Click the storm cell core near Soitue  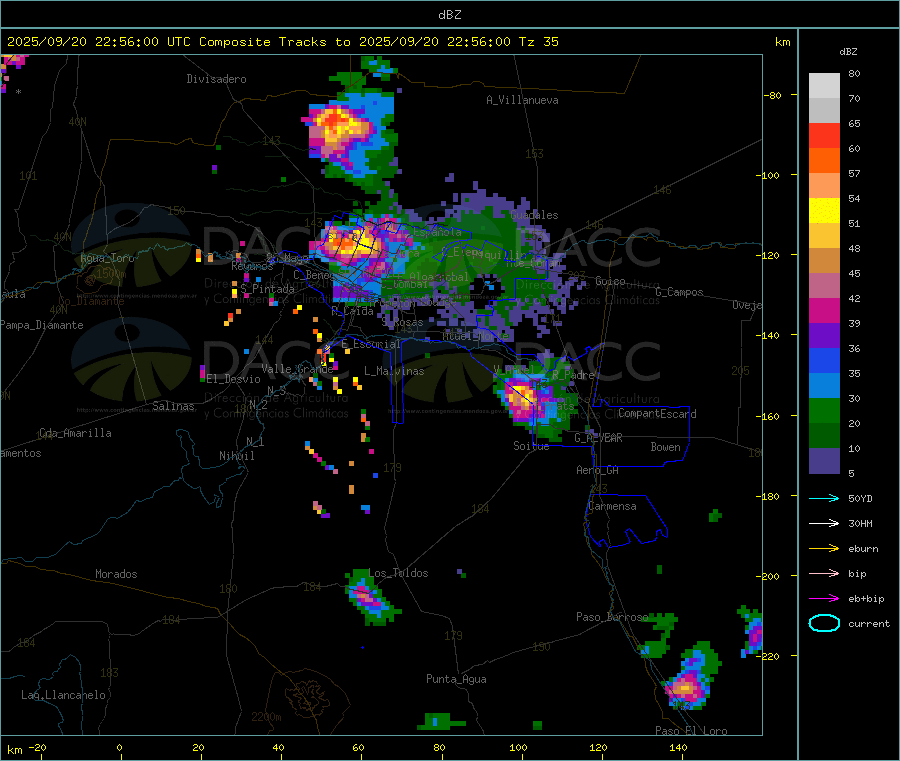[x=522, y=397]
